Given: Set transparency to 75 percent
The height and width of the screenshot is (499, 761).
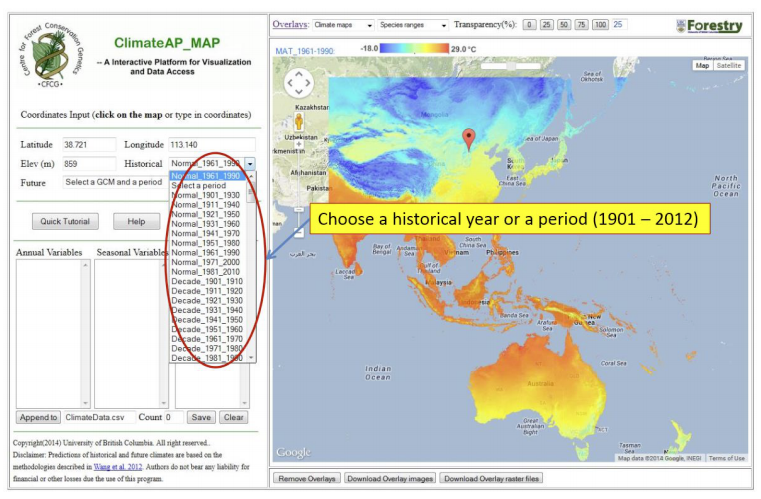Looking at the screenshot, I should point(581,25).
